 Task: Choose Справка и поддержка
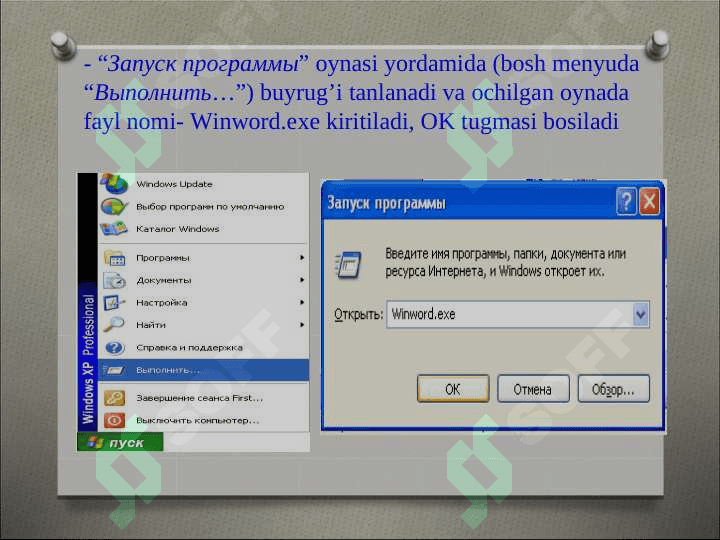point(203,347)
